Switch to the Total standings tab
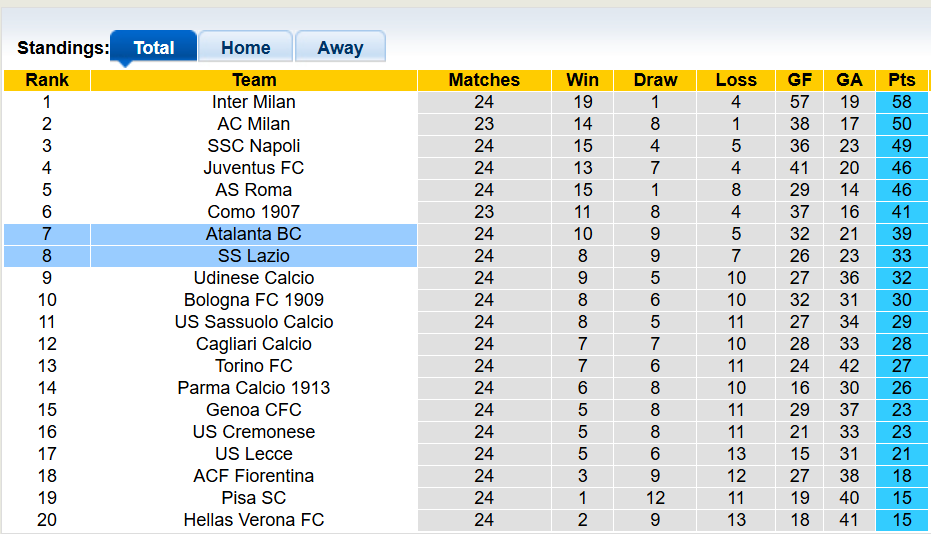This screenshot has width=931, height=534. (153, 47)
